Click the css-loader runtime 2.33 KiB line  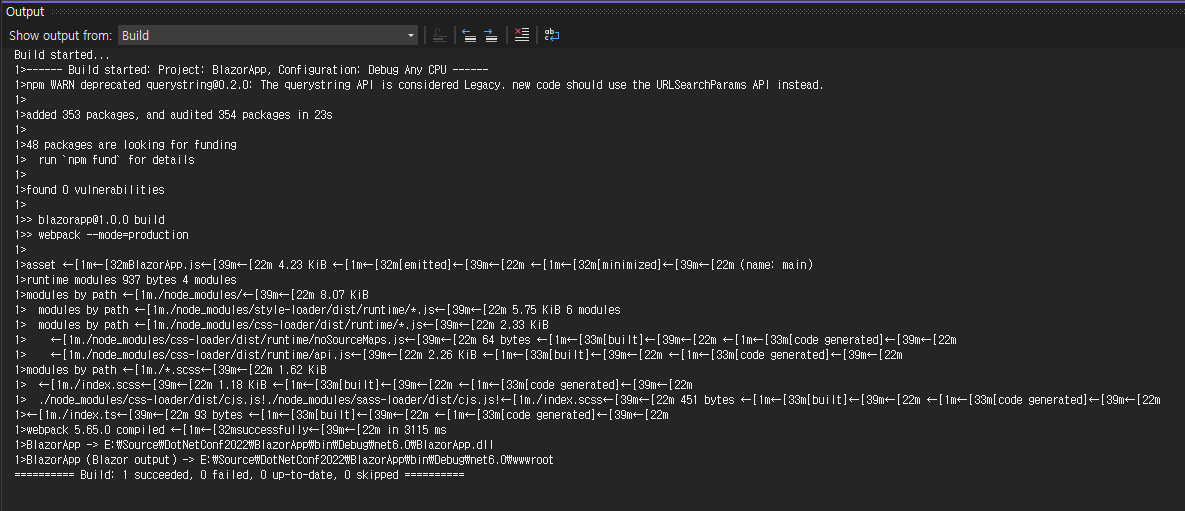coord(281,325)
